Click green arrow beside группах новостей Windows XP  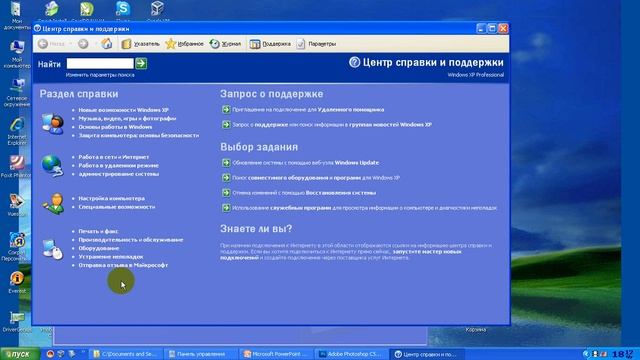pos(226,124)
